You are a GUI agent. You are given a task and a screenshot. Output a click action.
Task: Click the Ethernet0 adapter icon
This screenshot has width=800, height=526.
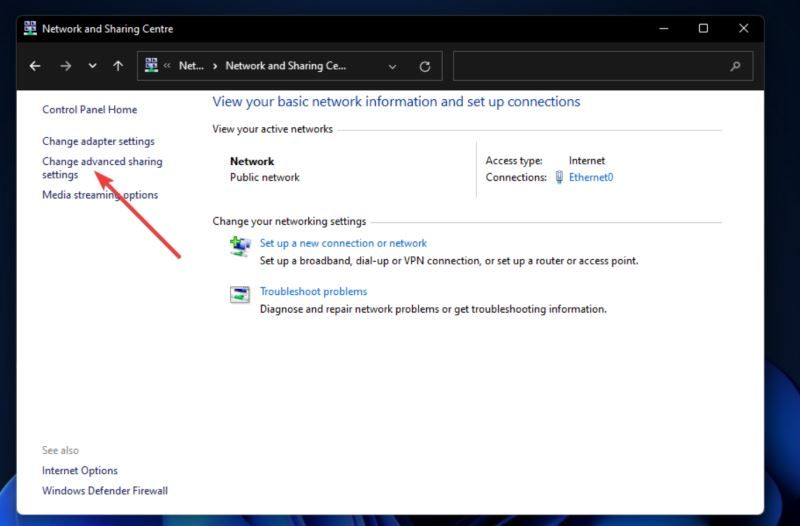(x=560, y=177)
